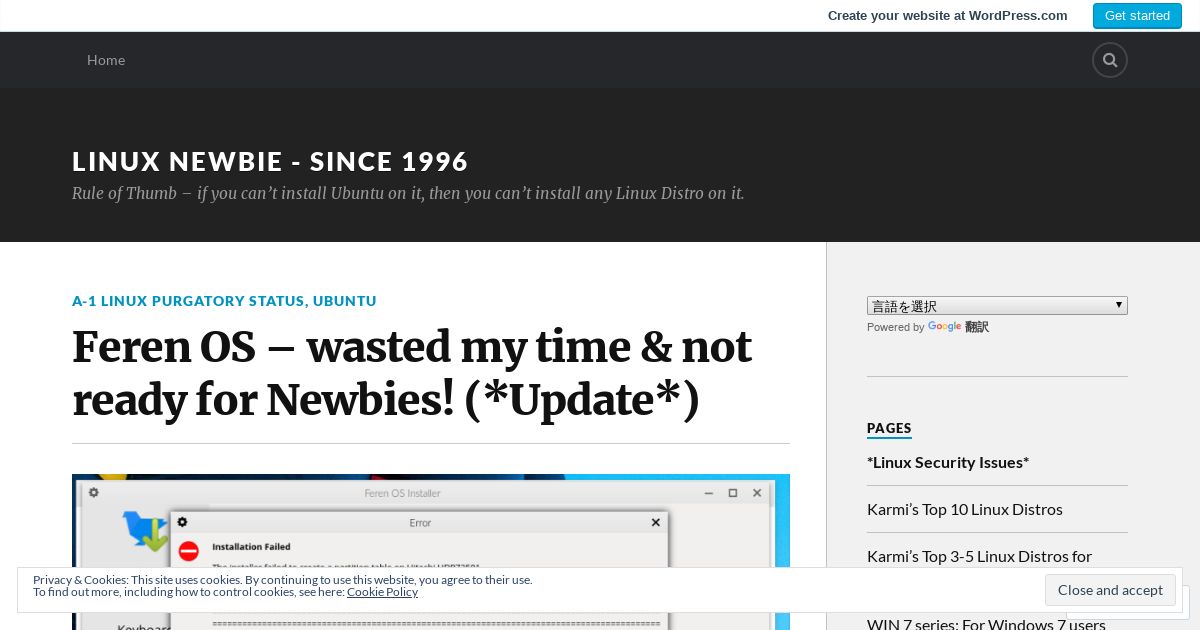
Task: Open the Feren OS post title
Action: pyautogui.click(x=412, y=374)
